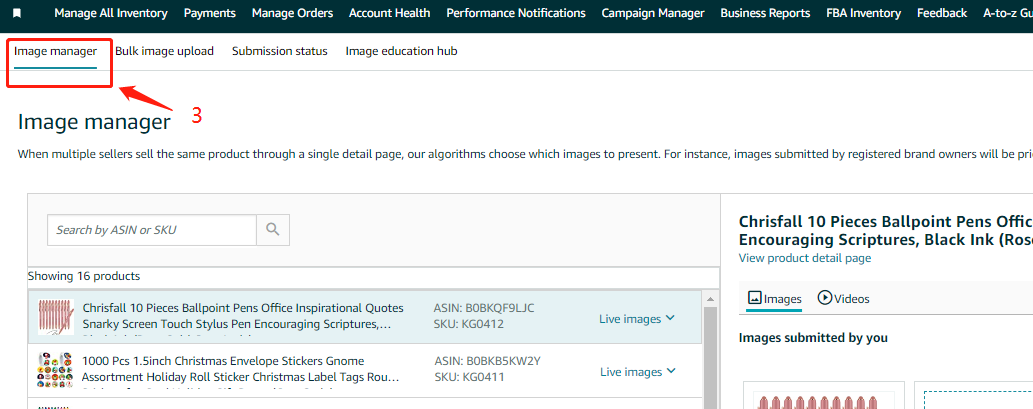Viewport: 1033px width, 409px height.
Task: Select the Image manager tab
Action: click(x=55, y=51)
